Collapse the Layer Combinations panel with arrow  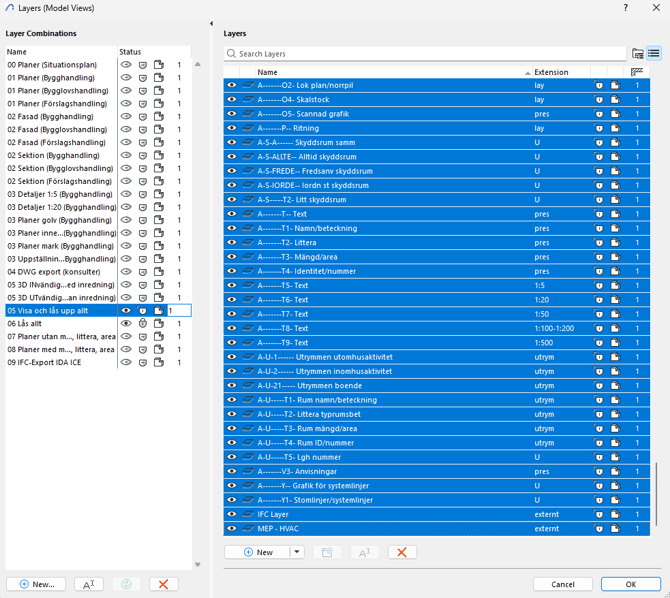click(211, 24)
